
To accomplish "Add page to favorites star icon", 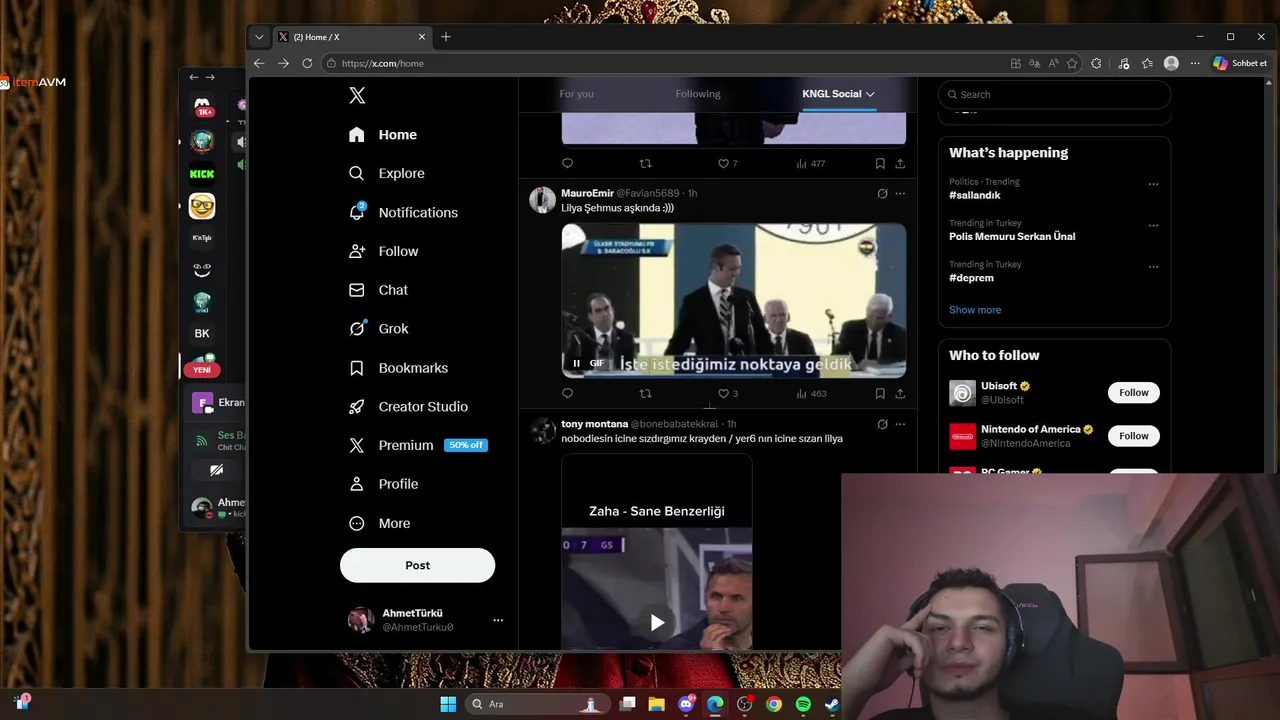I will click(1072, 63).
